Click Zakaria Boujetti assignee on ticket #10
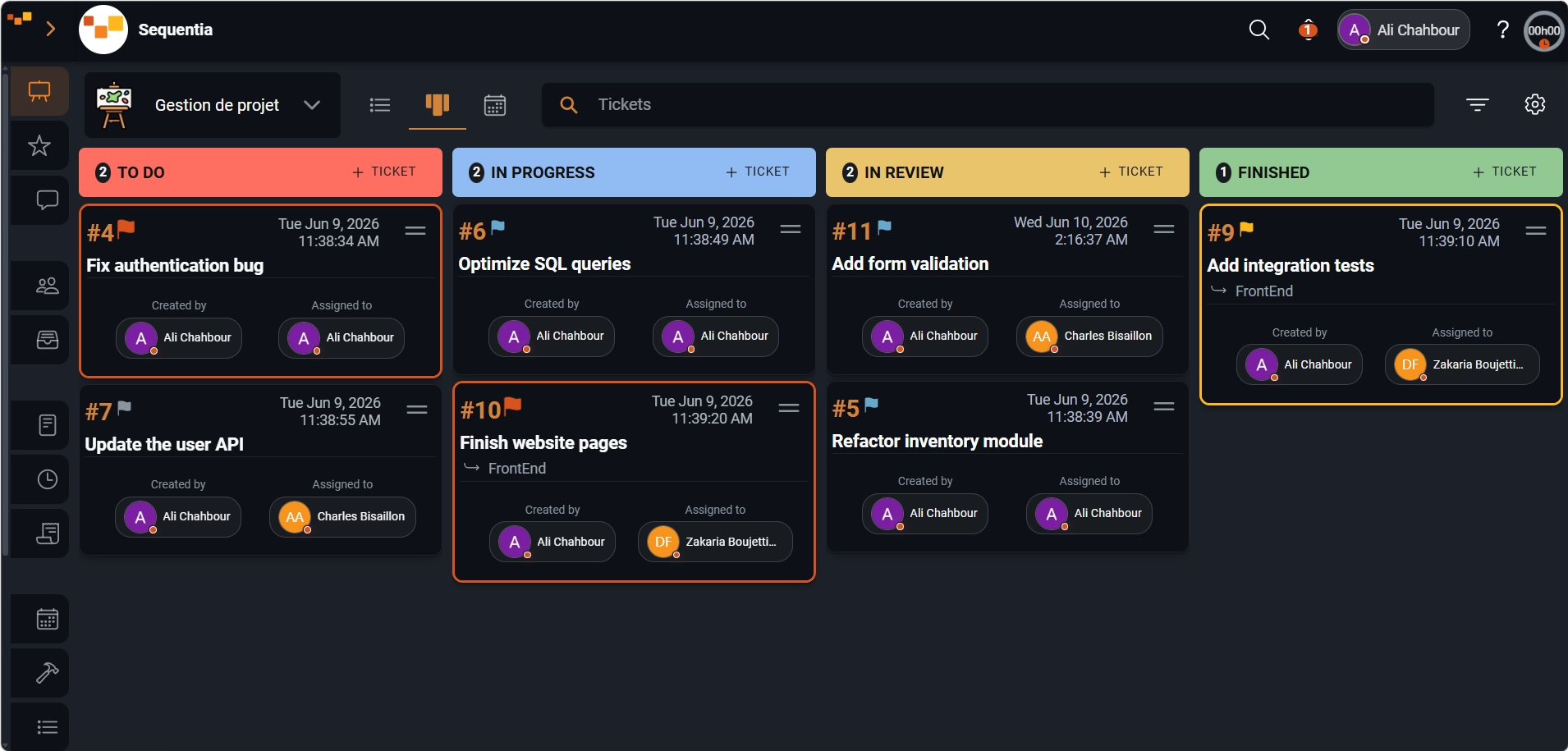Image resolution: width=1568 pixels, height=751 pixels. (x=715, y=543)
